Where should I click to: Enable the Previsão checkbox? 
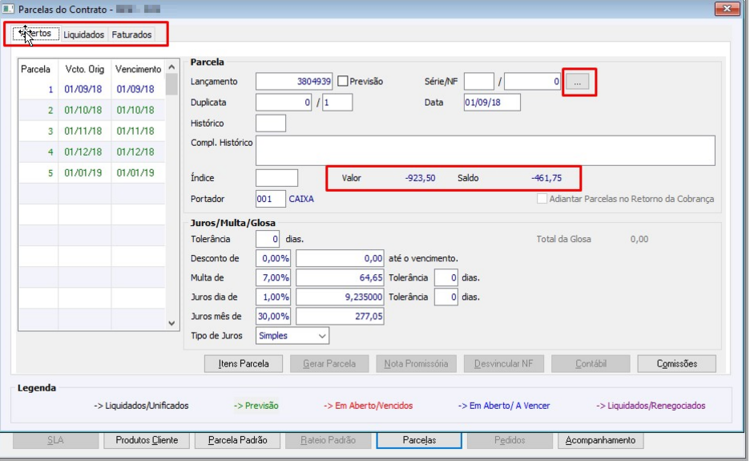pyautogui.click(x=342, y=81)
